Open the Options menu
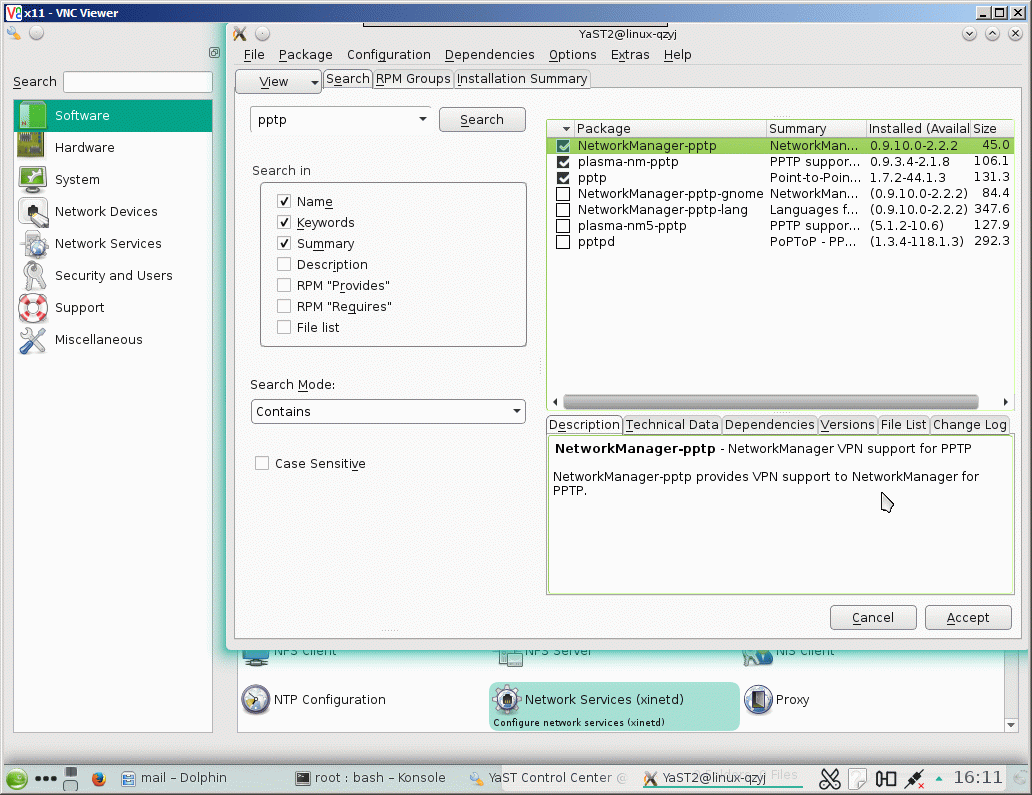 point(573,55)
